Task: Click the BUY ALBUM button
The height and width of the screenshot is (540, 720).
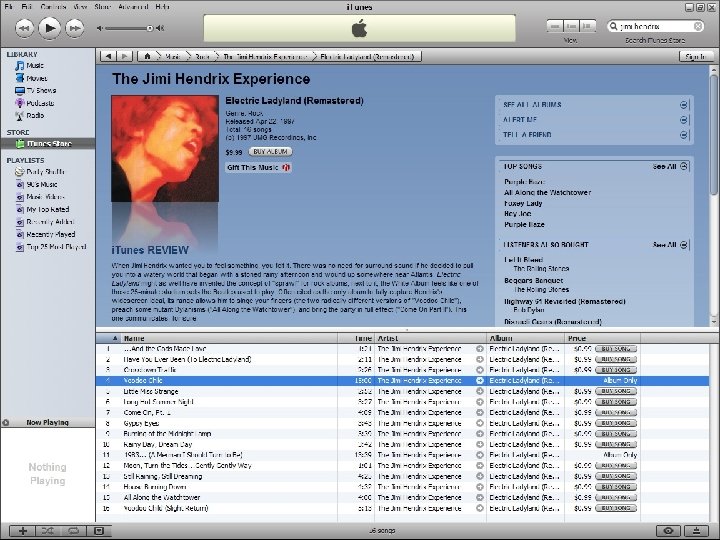Action: point(270,152)
